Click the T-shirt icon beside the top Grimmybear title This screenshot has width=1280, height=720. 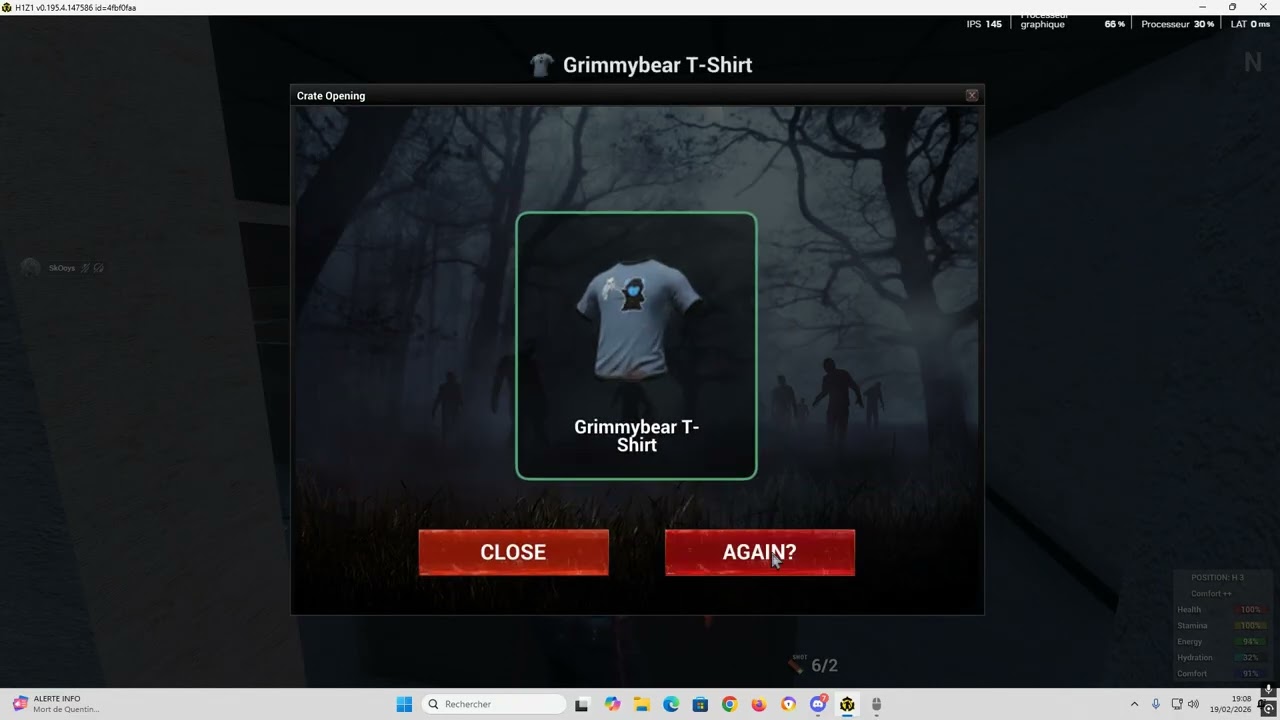pos(541,65)
